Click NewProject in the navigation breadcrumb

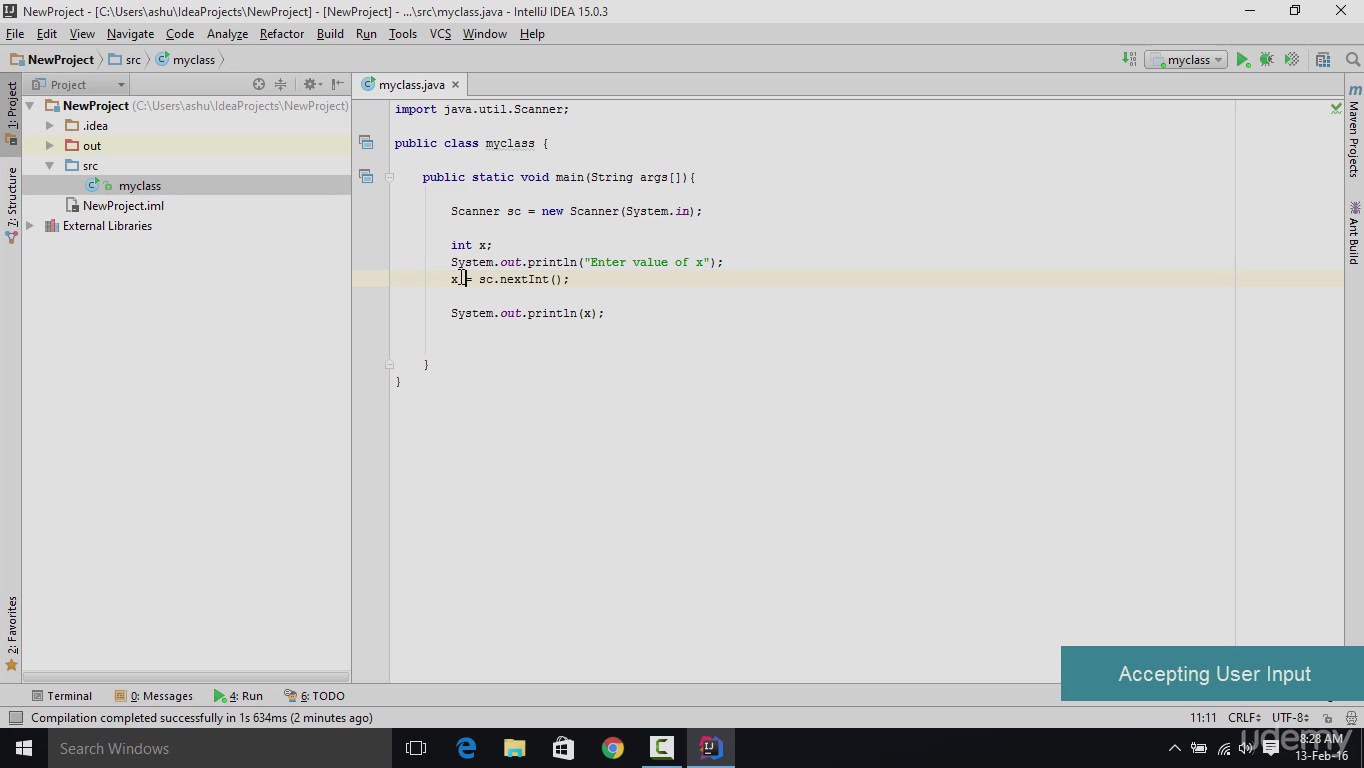52,60
